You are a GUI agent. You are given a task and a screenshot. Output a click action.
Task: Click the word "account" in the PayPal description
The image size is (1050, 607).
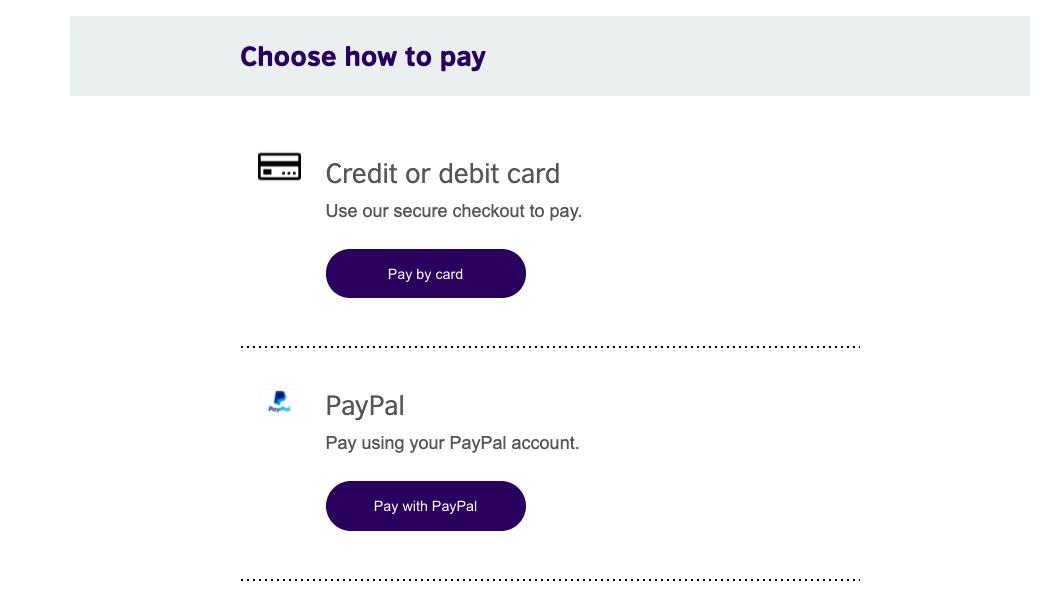coord(545,443)
